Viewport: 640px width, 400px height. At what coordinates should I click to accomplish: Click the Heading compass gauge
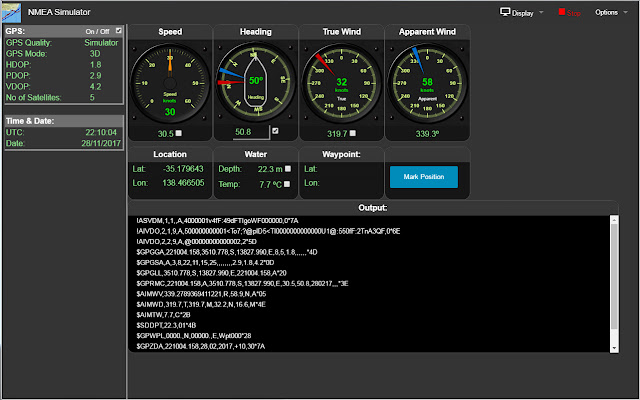tap(256, 82)
